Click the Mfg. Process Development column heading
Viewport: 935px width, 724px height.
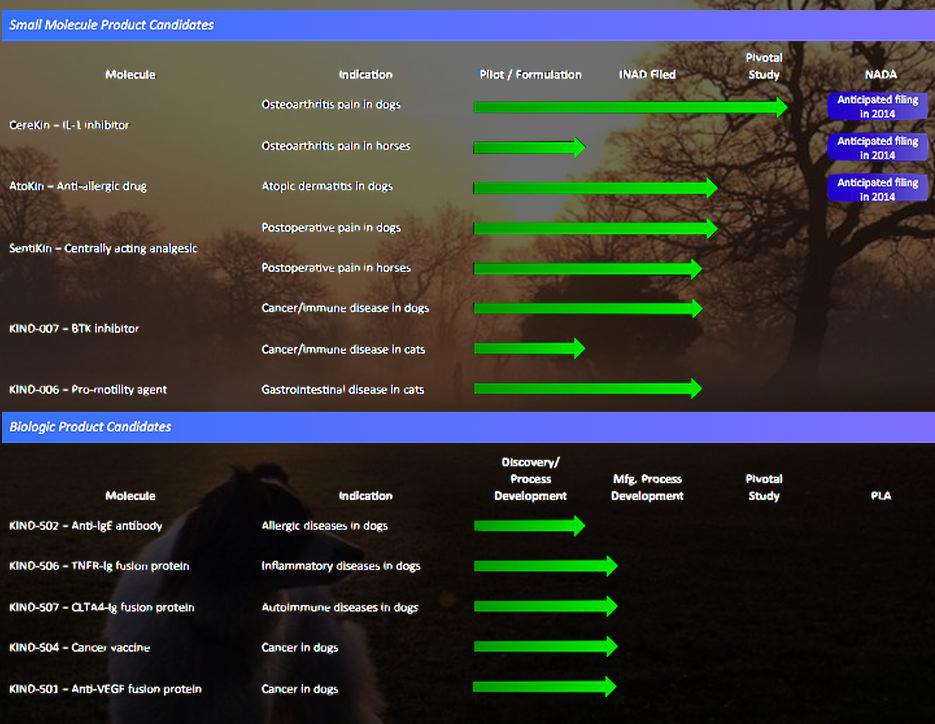coord(647,487)
